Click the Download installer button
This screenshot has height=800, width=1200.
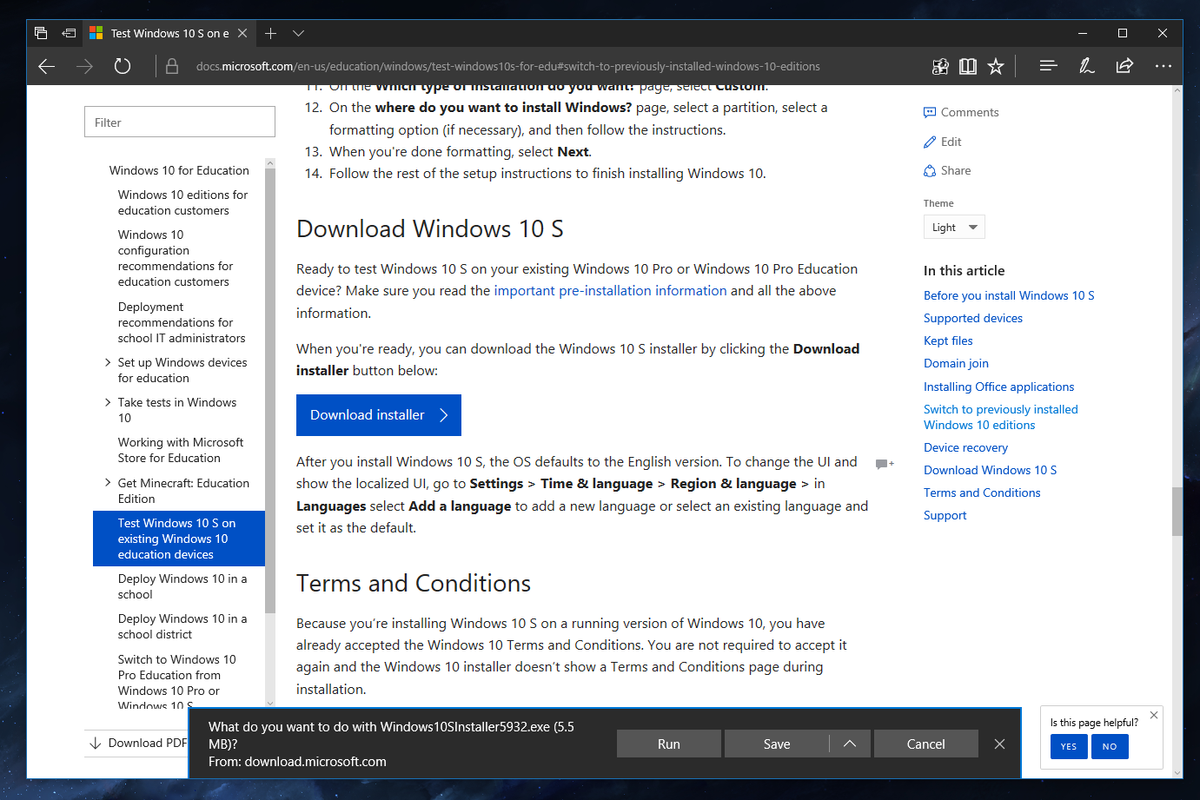(x=378, y=414)
